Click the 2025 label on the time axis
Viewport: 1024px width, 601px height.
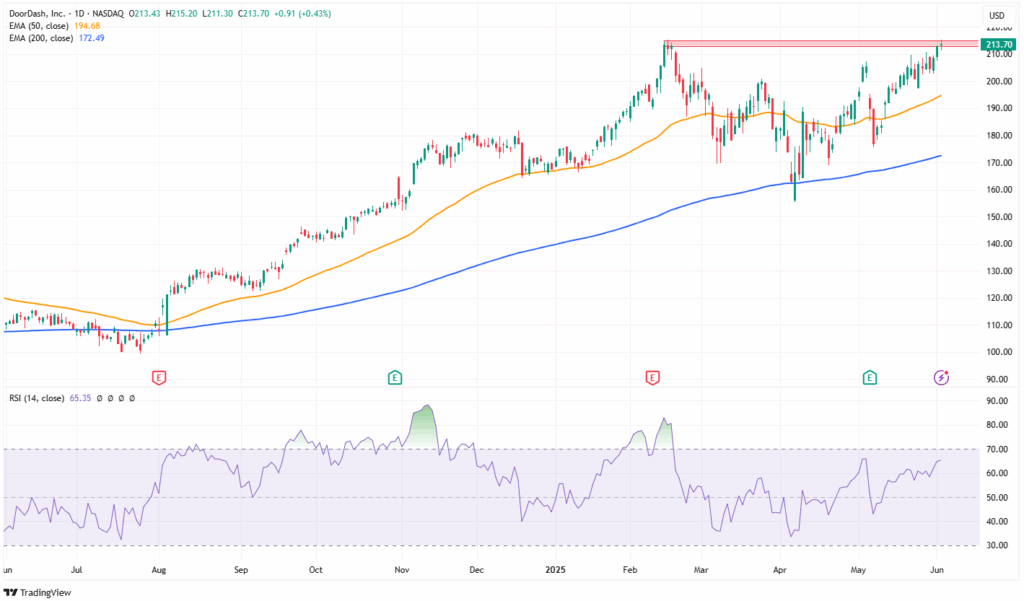(556, 570)
